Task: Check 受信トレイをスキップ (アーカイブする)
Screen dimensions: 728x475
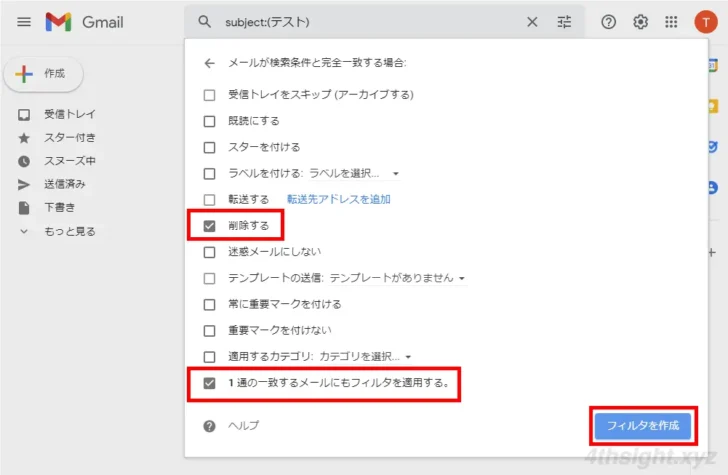Action: 209,95
